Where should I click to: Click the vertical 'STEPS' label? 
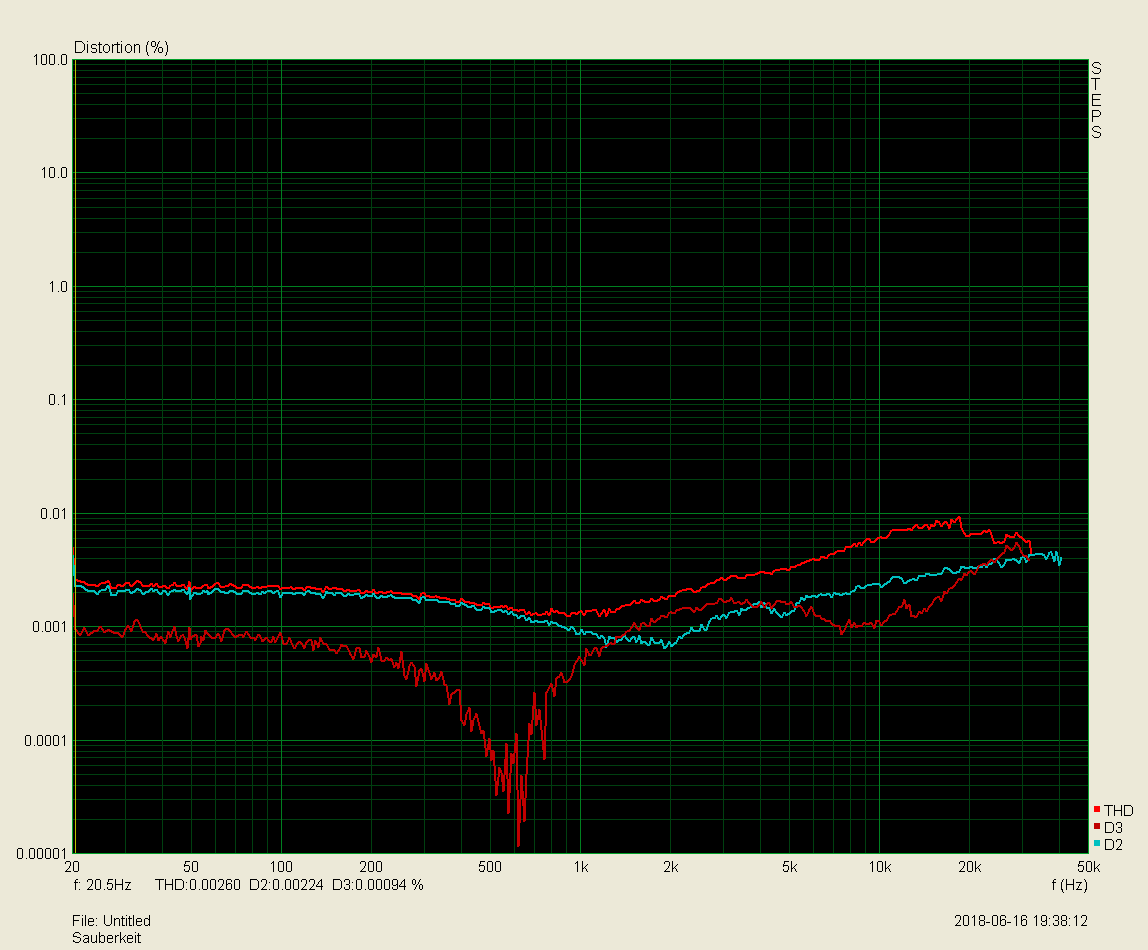click(x=1096, y=100)
